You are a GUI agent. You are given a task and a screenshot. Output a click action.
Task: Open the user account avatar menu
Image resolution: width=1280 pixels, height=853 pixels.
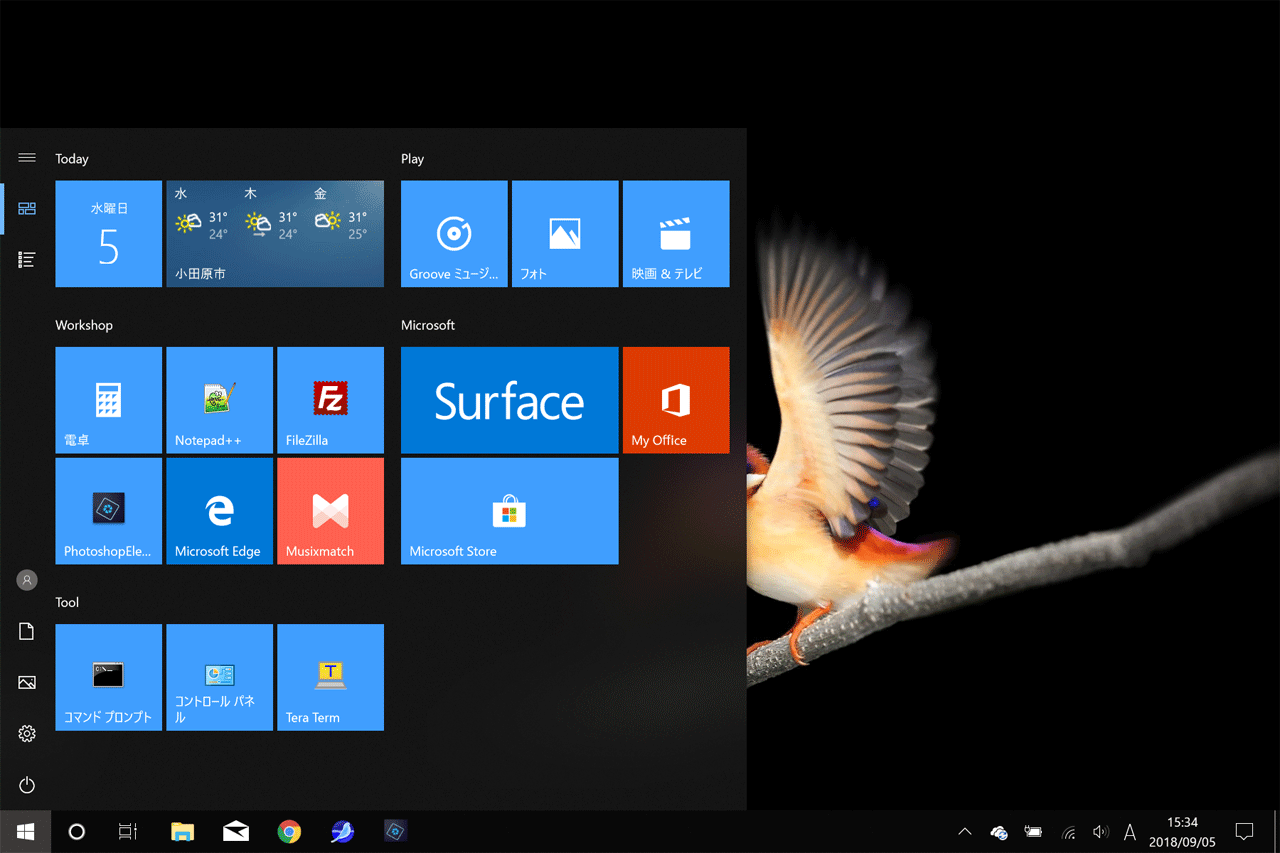(x=27, y=580)
